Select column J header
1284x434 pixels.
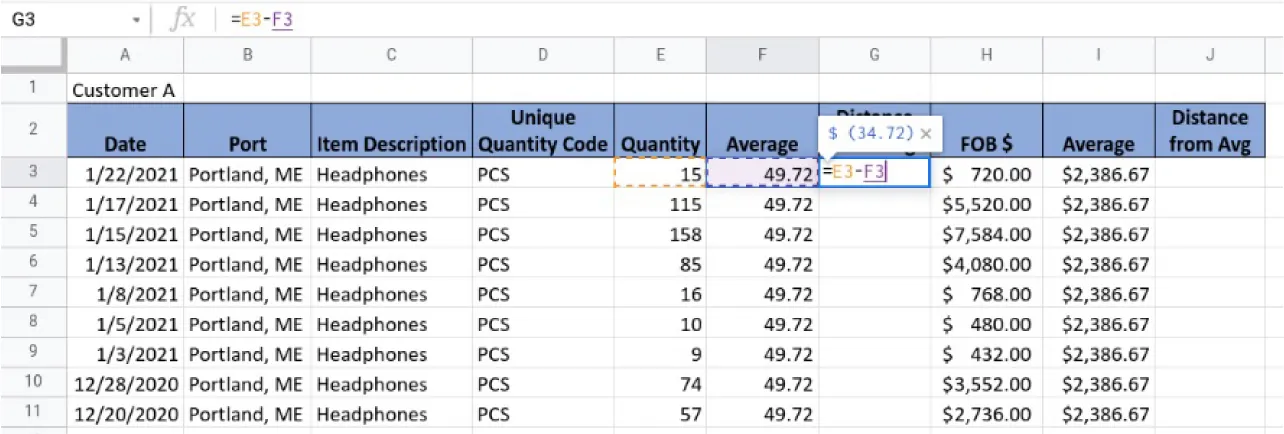click(1209, 55)
